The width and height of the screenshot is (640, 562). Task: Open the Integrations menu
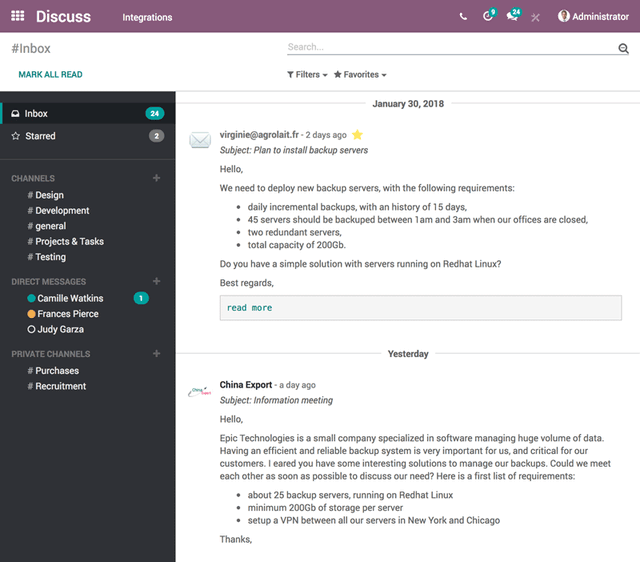[147, 17]
